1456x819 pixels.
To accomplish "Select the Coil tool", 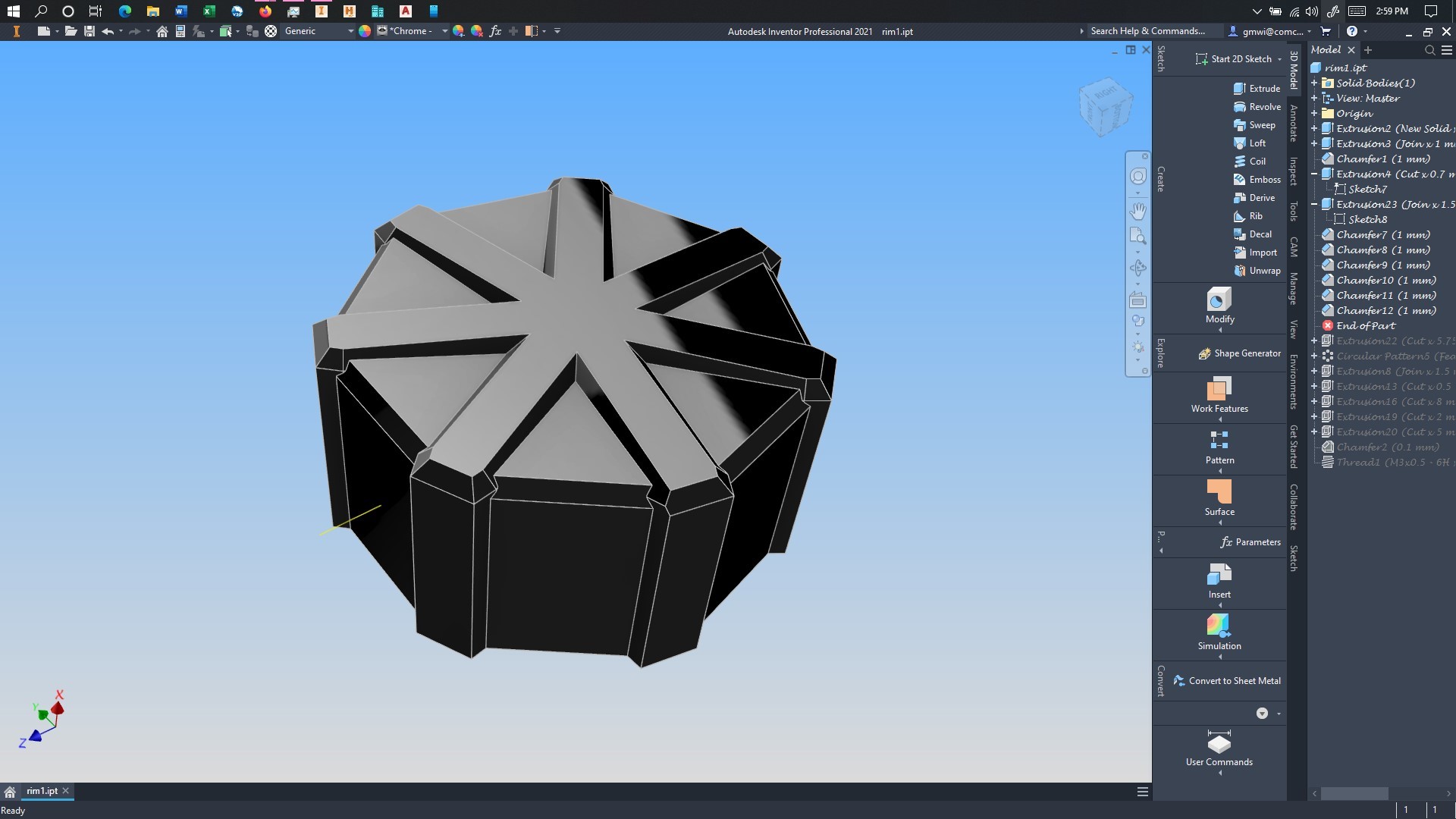I will [x=1251, y=161].
